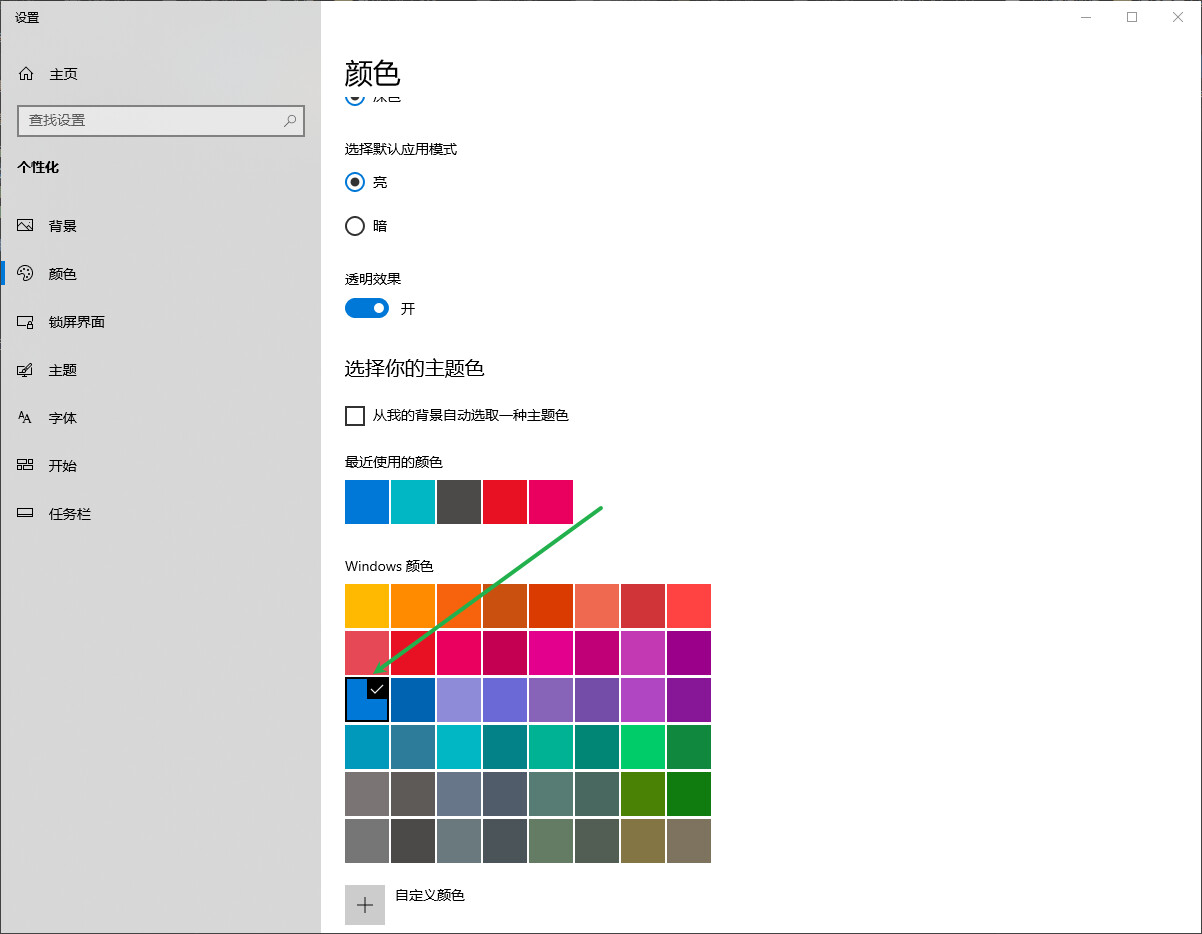This screenshot has width=1202, height=934.
Task: Click the 自定义颜色 text label
Action: (x=430, y=895)
